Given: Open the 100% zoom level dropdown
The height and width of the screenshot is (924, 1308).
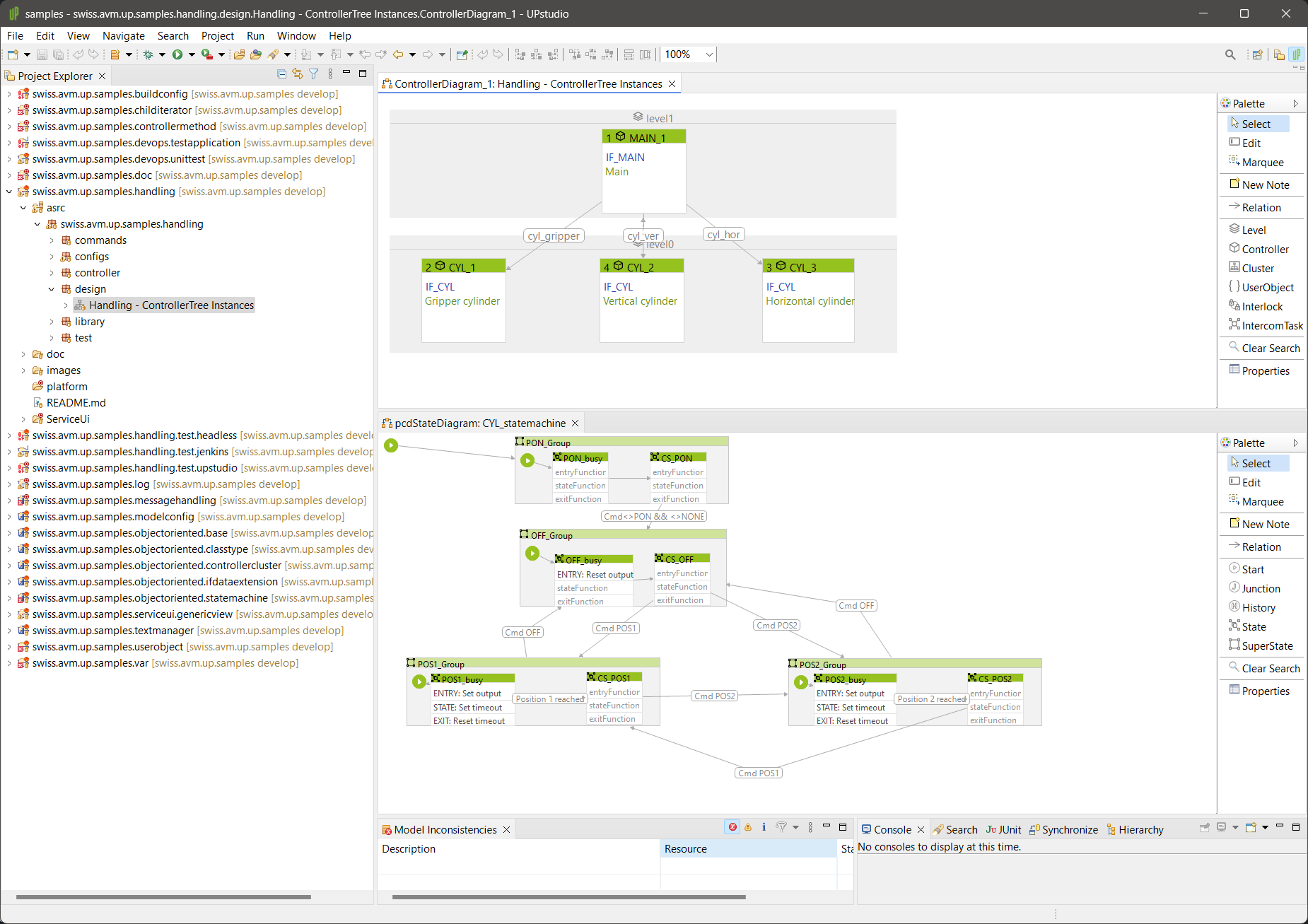Looking at the screenshot, I should coord(709,54).
